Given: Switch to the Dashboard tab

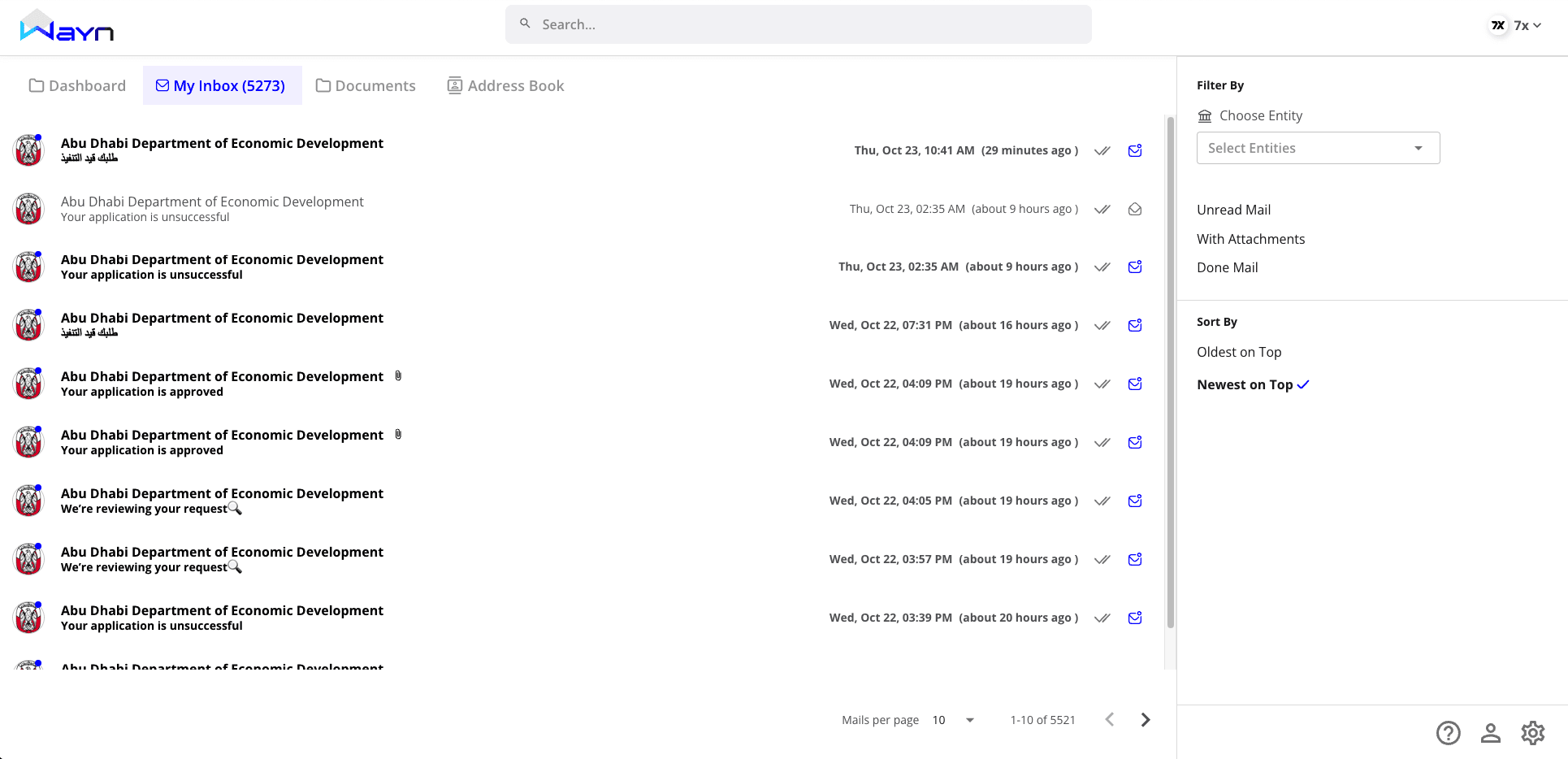Looking at the screenshot, I should click(78, 85).
